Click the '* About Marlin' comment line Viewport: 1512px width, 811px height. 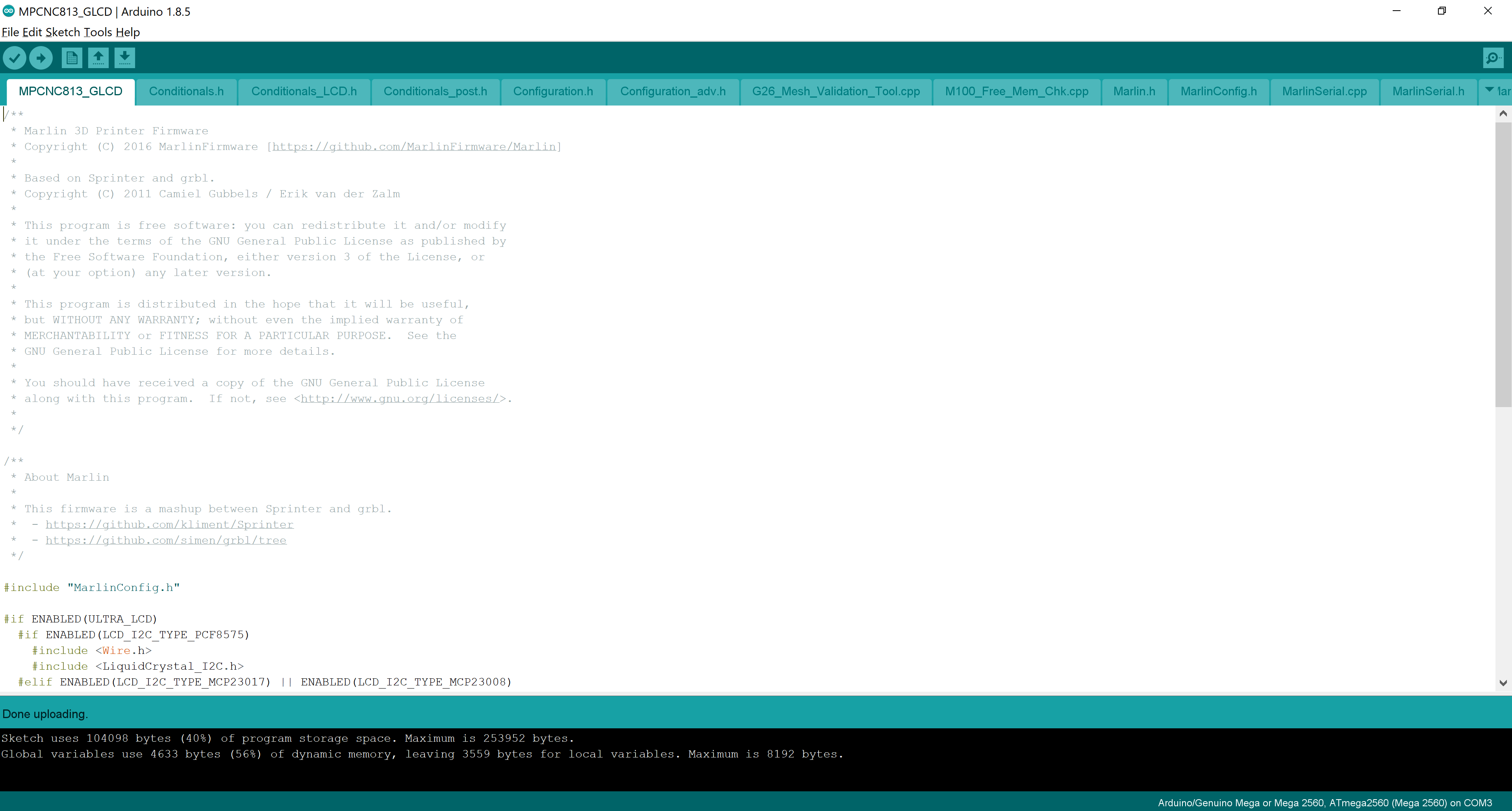click(x=60, y=477)
